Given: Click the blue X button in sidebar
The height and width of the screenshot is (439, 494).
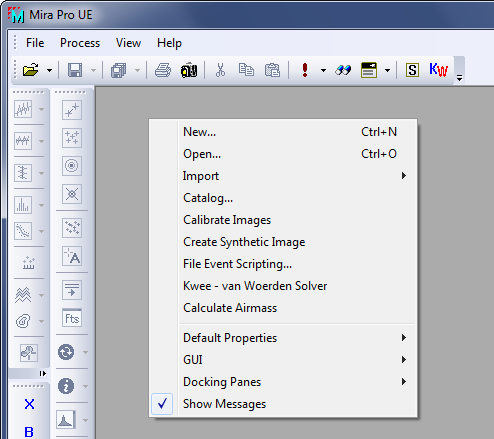Looking at the screenshot, I should click(x=29, y=404).
